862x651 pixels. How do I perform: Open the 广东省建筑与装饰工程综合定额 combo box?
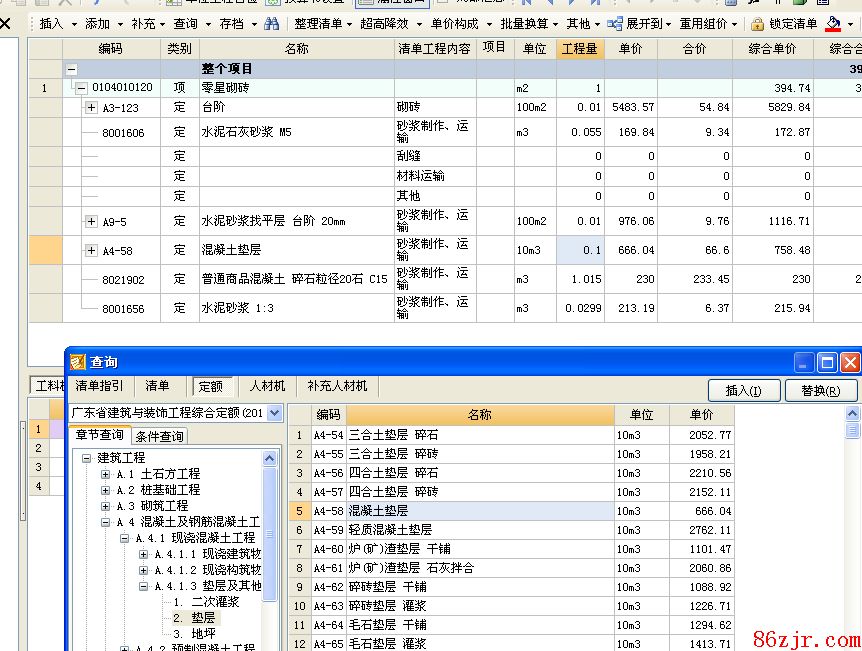pyautogui.click(x=275, y=413)
